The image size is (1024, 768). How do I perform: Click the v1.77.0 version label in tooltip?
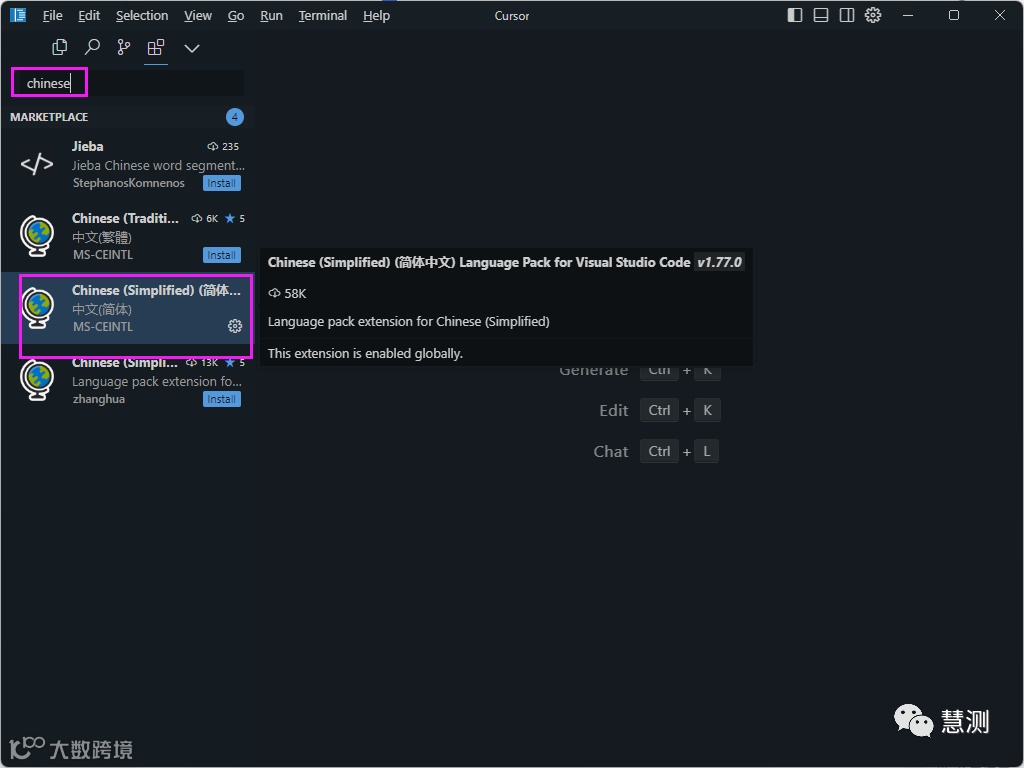(x=719, y=262)
